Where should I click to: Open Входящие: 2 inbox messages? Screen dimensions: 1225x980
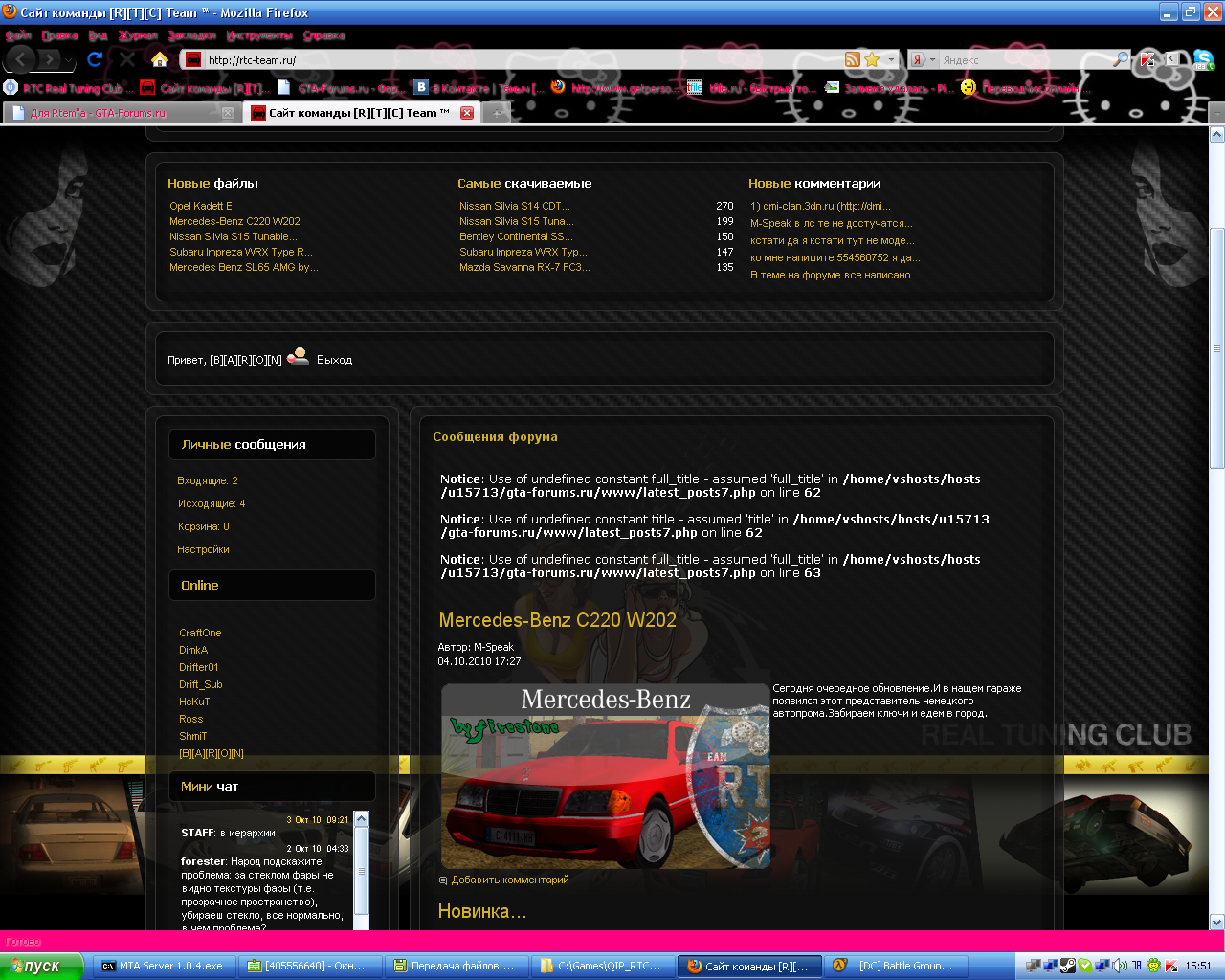point(208,480)
